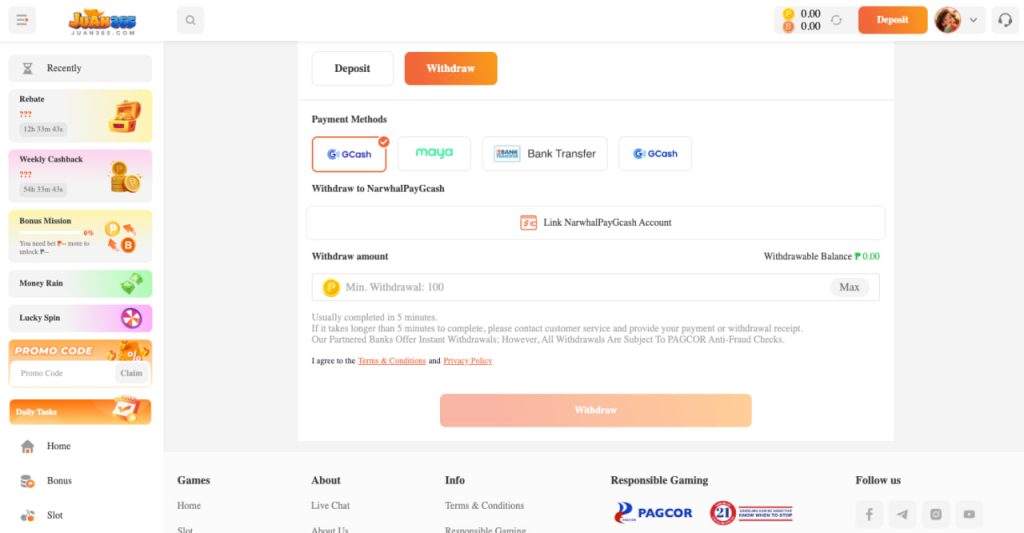Open the Instagram social link
The height and width of the screenshot is (533, 1024).
click(x=936, y=514)
